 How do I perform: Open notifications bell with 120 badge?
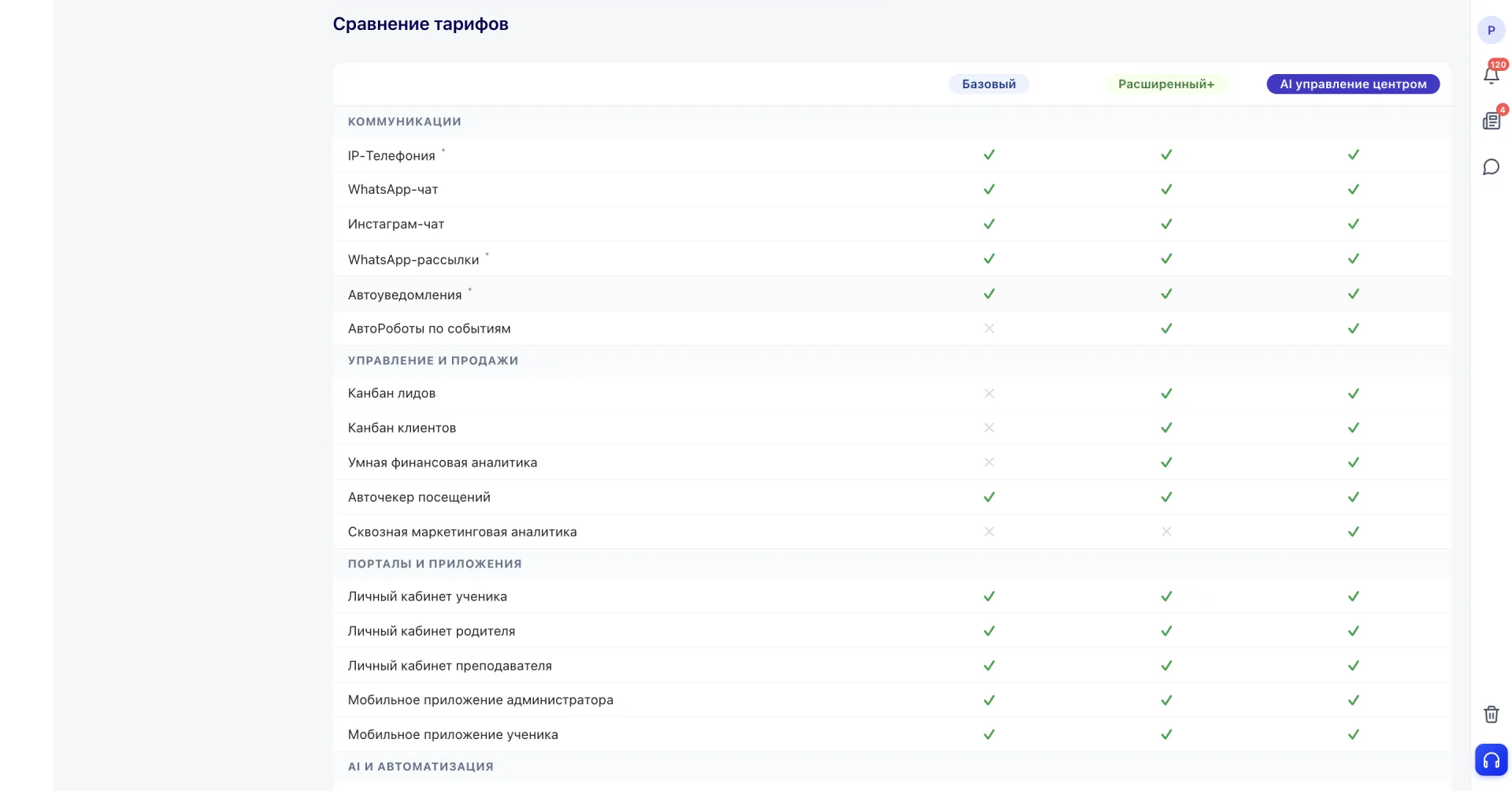pyautogui.click(x=1491, y=75)
